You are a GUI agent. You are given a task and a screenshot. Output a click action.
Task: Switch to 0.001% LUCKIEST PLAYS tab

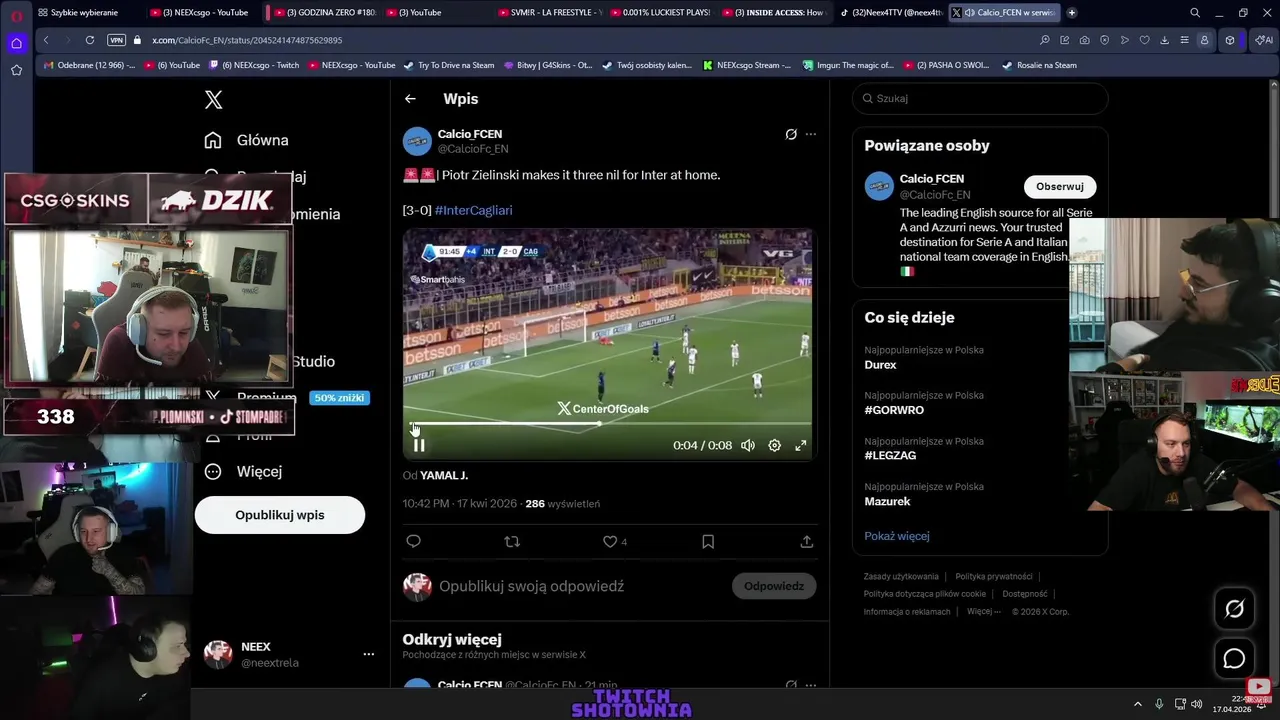[x=659, y=13]
